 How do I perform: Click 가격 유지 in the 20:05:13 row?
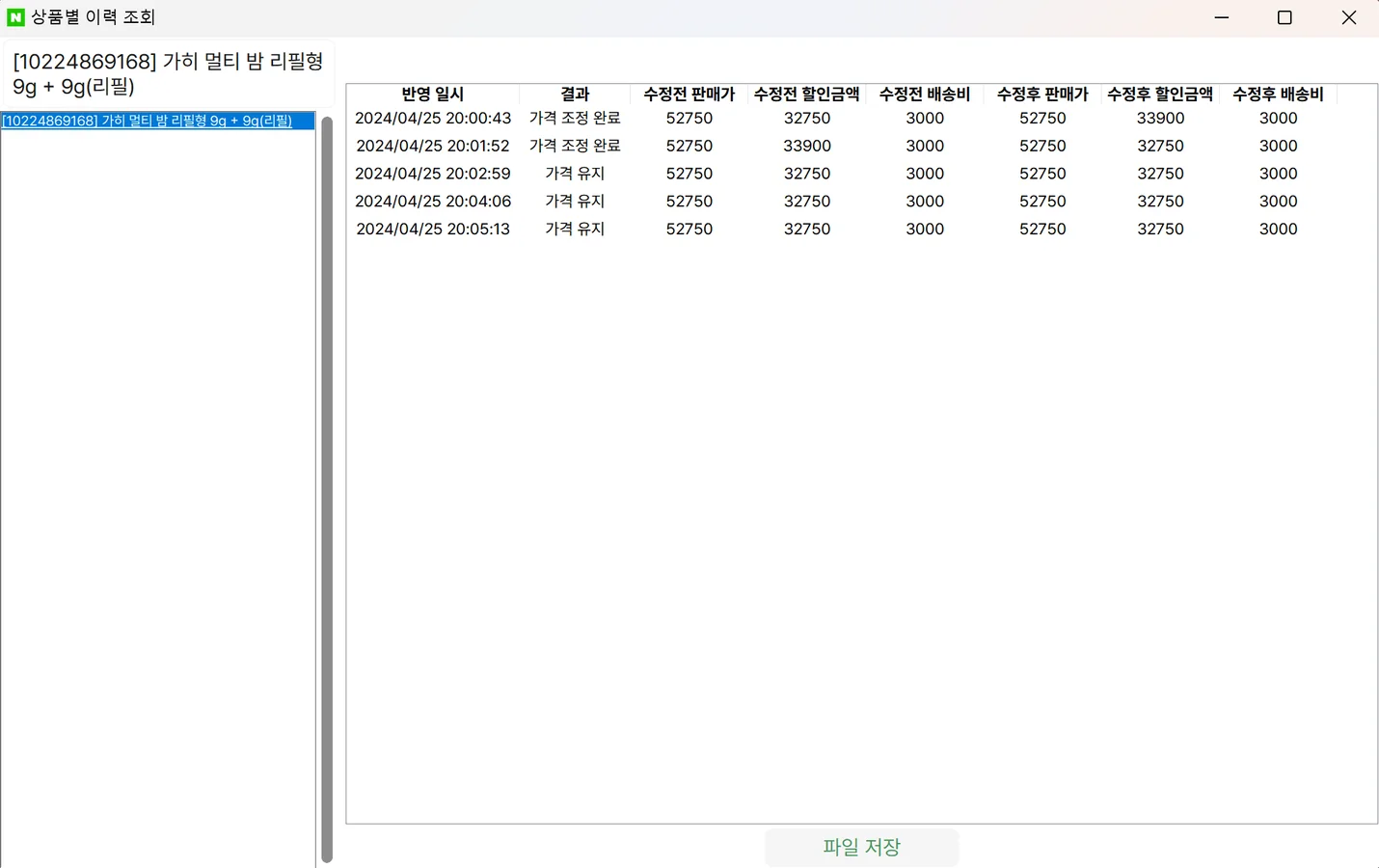click(x=575, y=229)
